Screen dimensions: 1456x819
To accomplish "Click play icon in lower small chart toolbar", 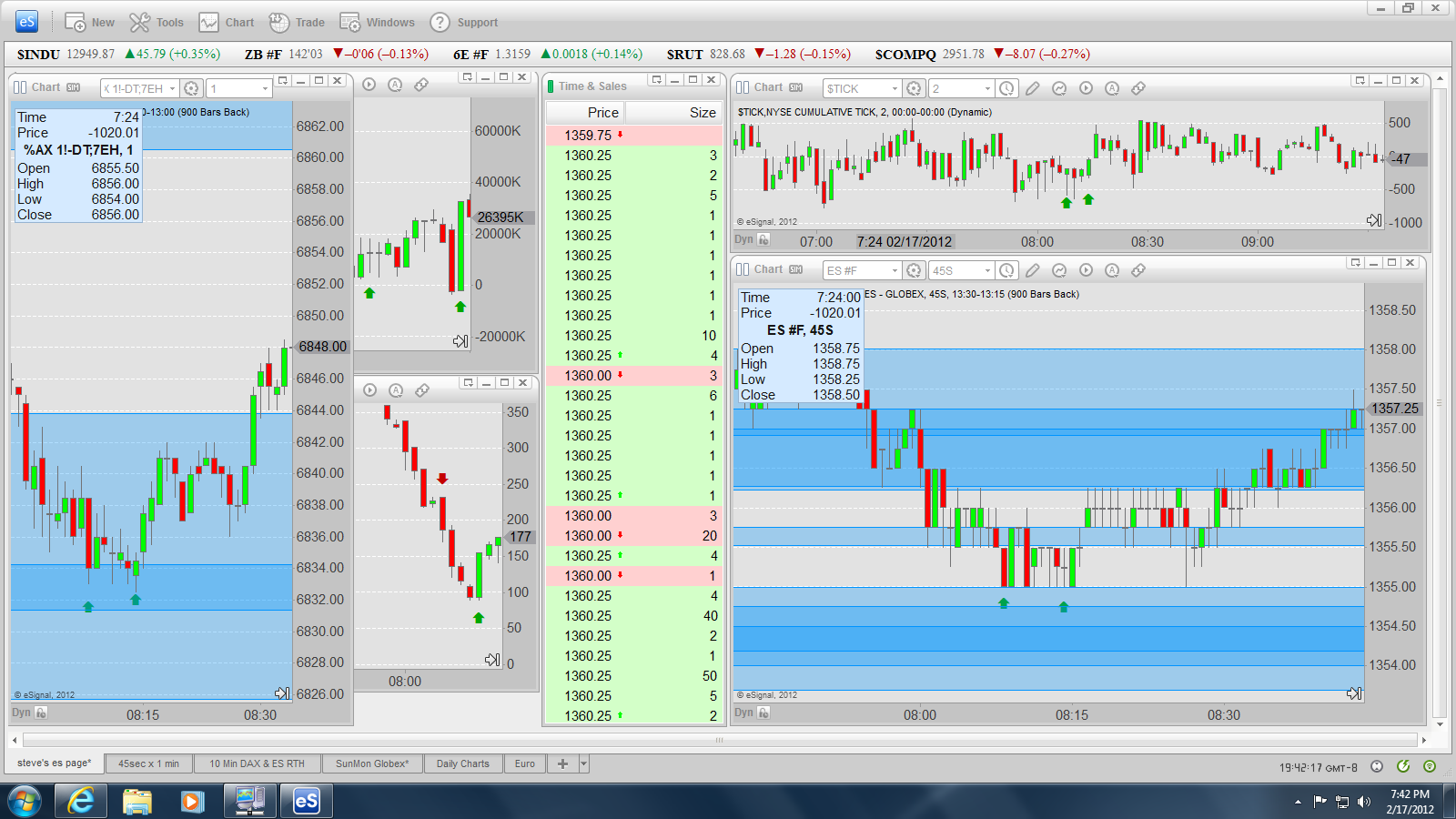I will (369, 390).
